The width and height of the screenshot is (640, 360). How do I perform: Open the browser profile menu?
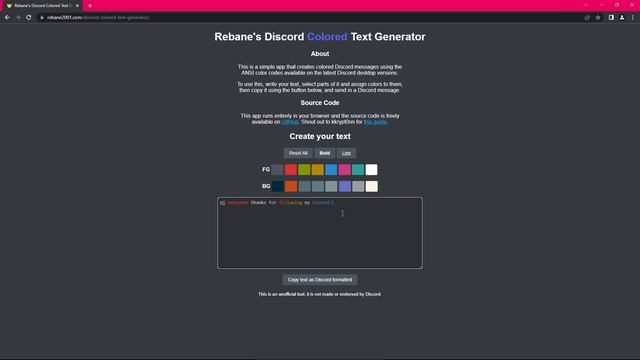click(622, 18)
